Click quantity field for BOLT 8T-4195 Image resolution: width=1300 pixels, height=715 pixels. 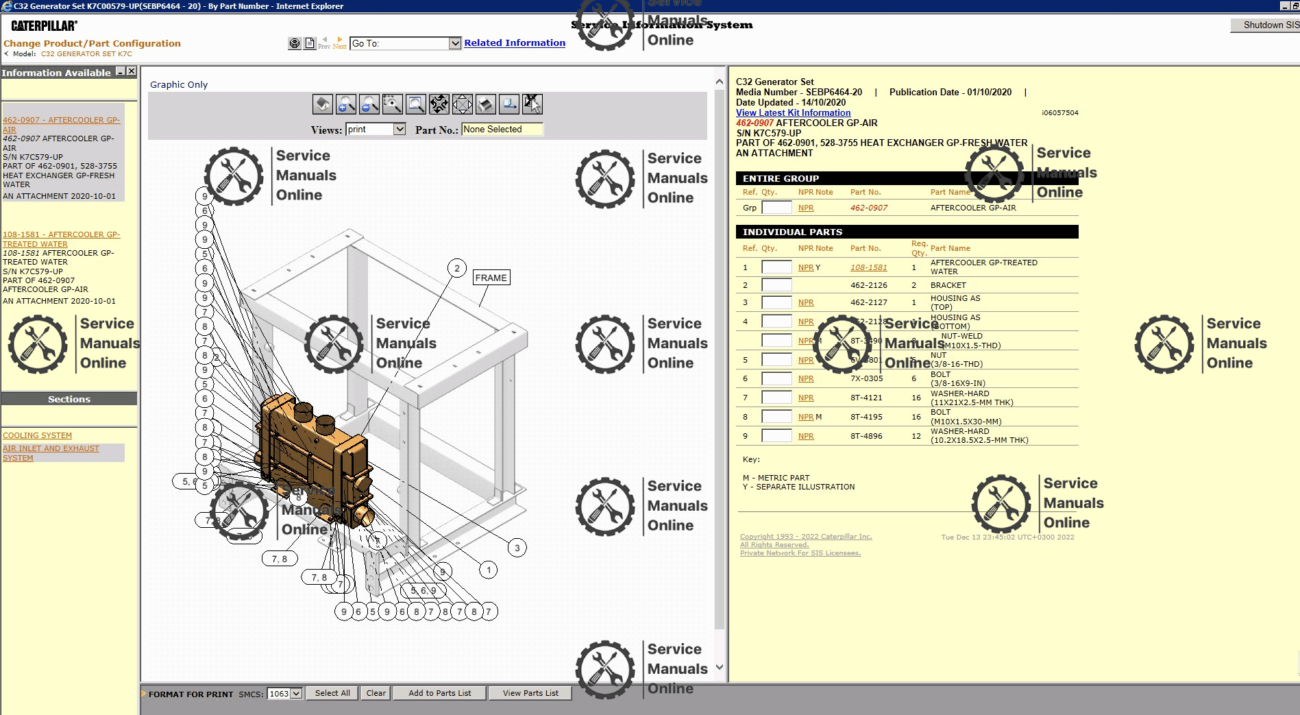coord(777,417)
